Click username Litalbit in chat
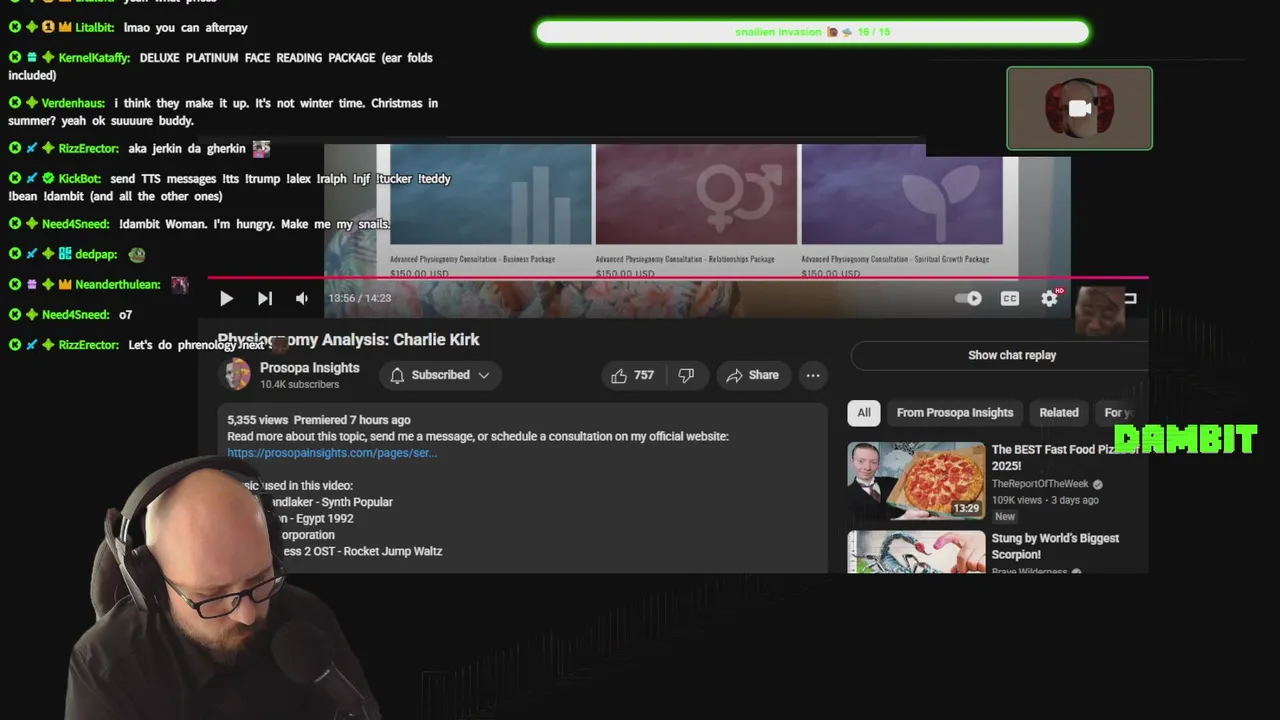 [x=95, y=28]
